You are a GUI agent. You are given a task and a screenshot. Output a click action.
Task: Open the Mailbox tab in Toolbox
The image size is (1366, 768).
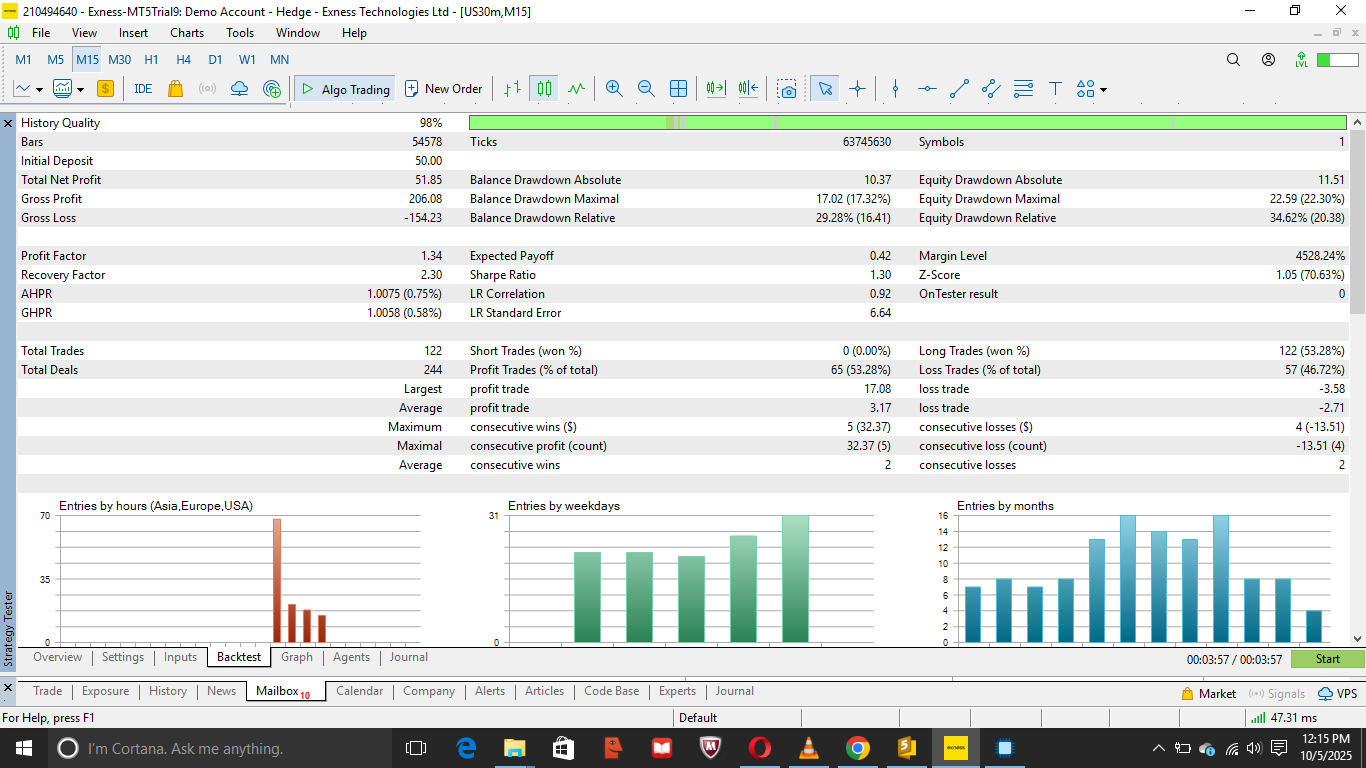279,691
